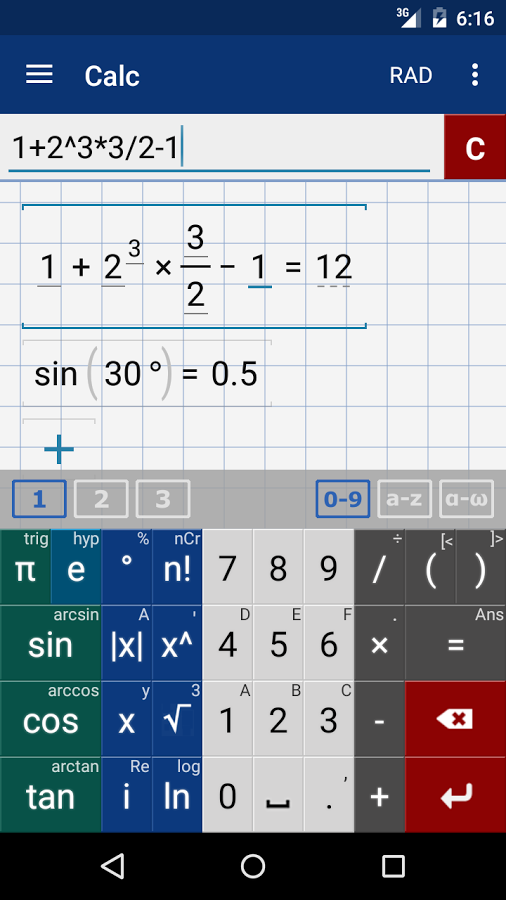Tap the red backspace delete key
506x900 pixels.
click(456, 719)
